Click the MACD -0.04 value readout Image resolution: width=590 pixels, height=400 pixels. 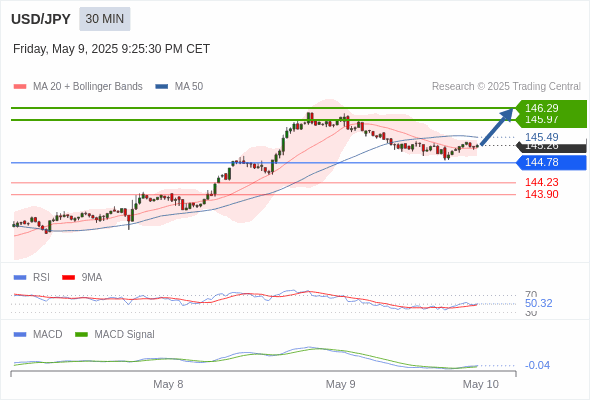537,365
